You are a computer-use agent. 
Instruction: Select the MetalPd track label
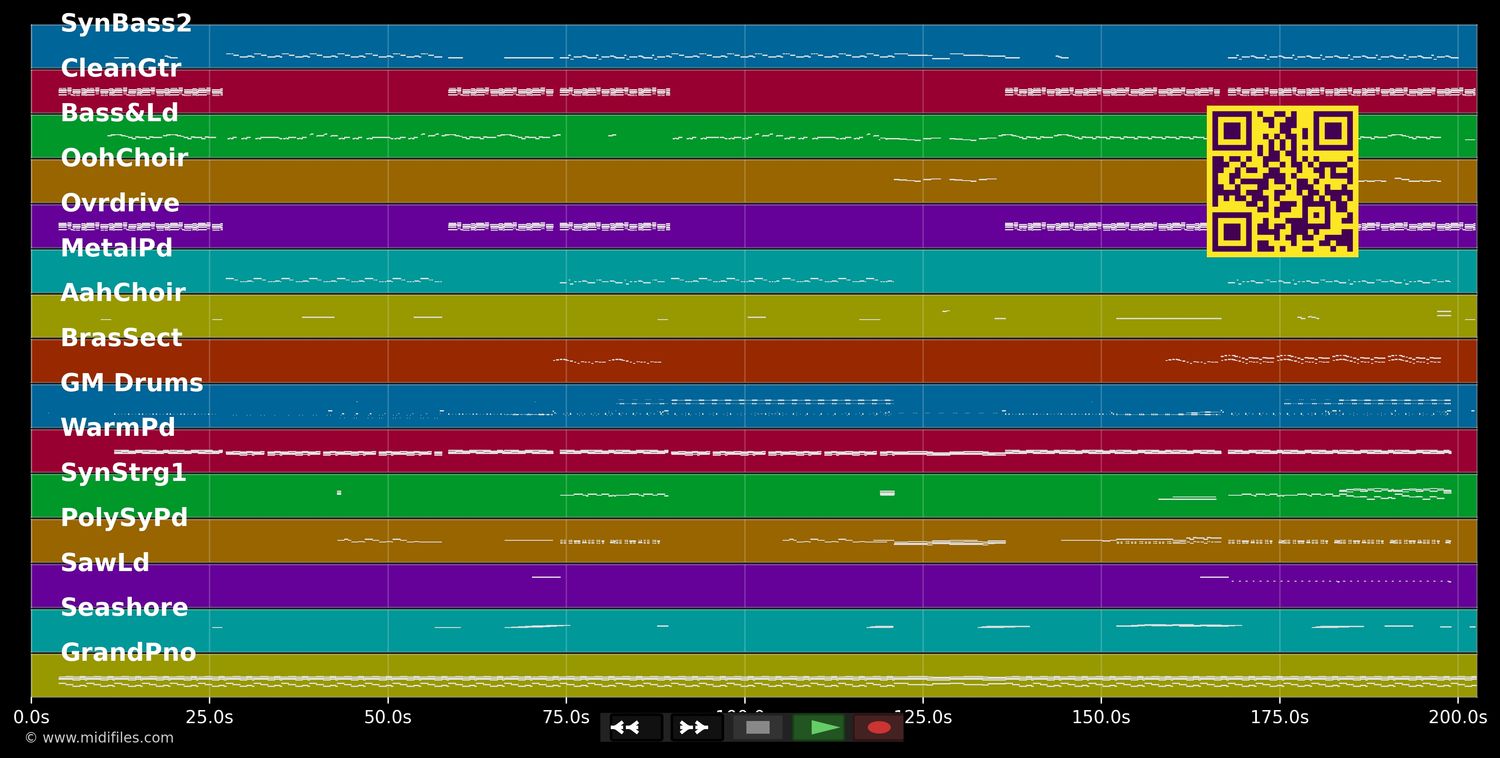click(117, 249)
